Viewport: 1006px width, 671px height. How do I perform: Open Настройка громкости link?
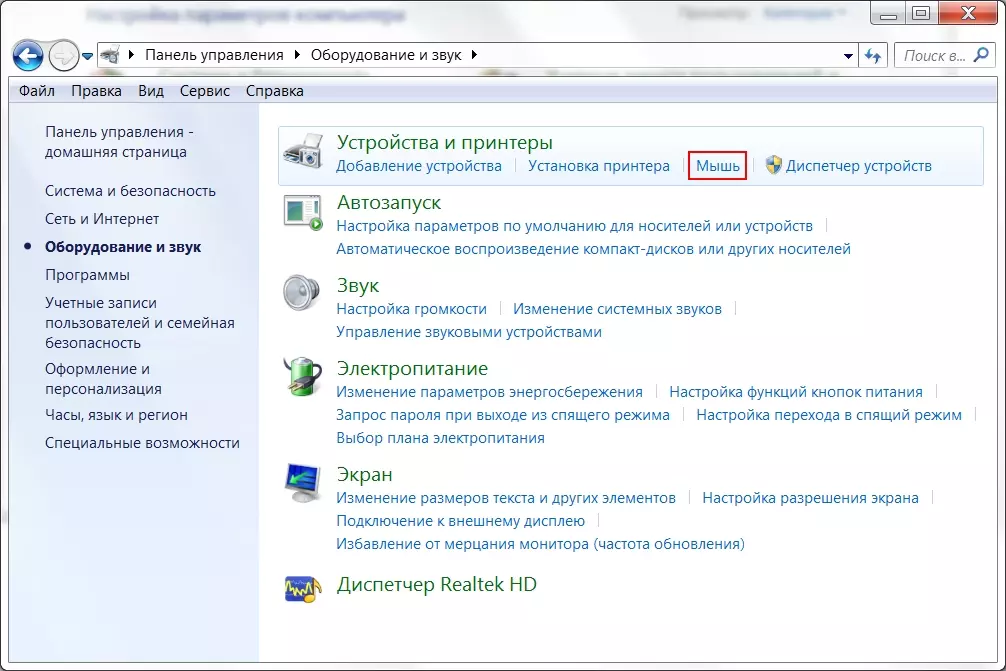point(411,309)
